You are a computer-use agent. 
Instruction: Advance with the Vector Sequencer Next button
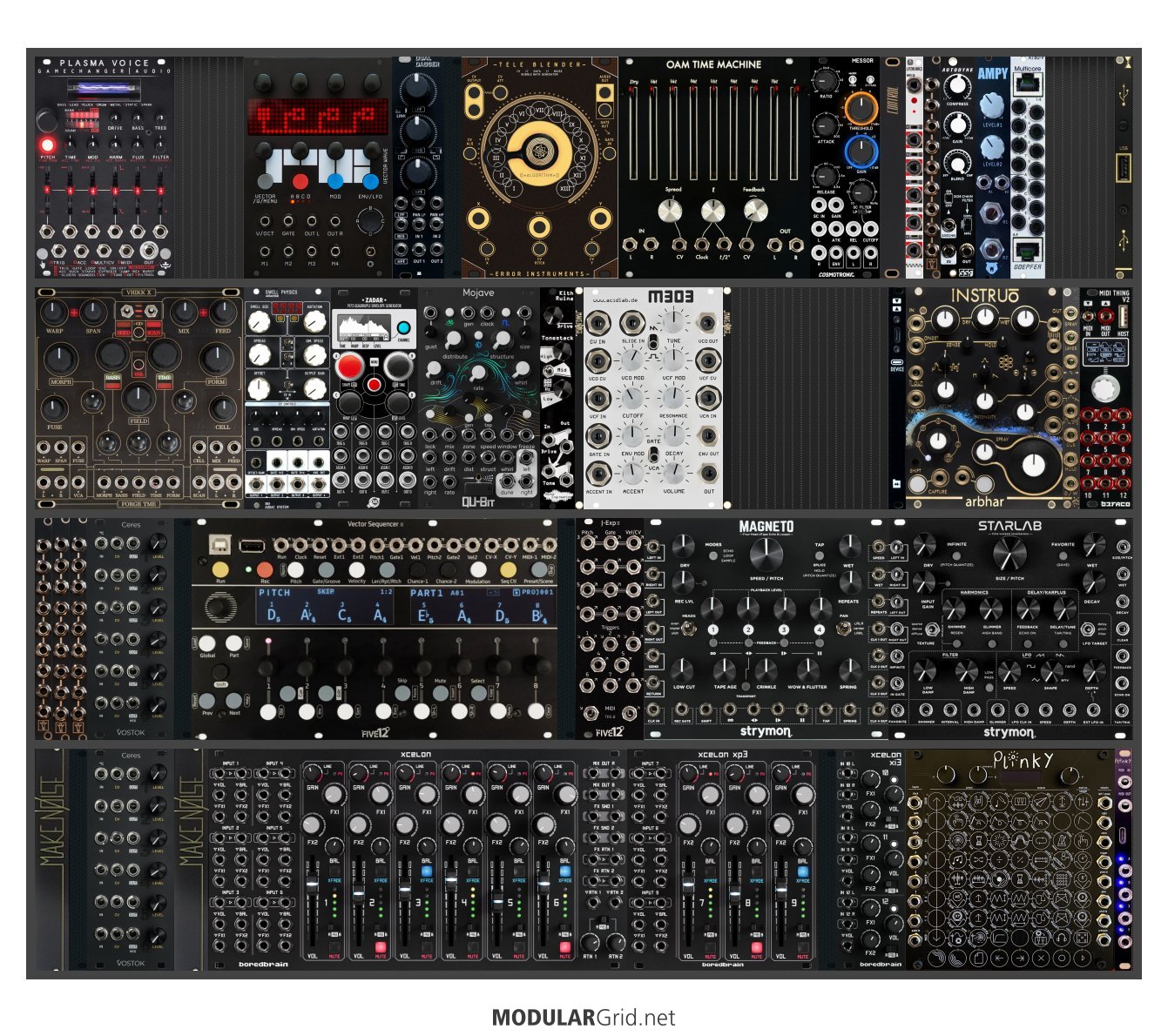pos(233,701)
